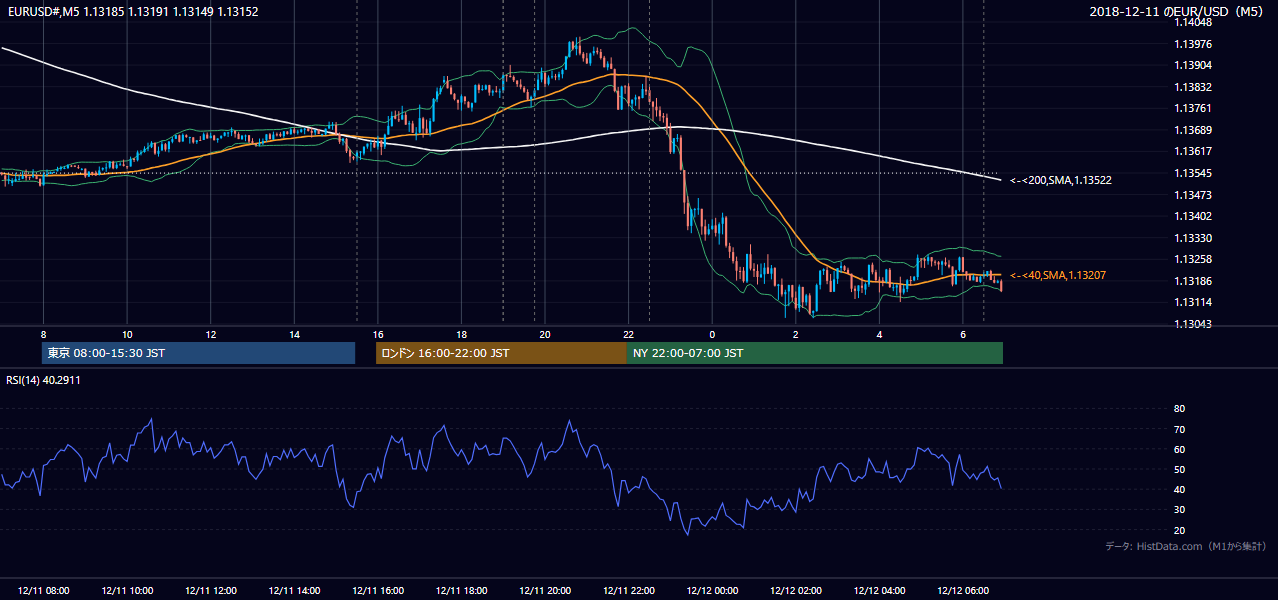Click RSI scale level 60
Screen dimensions: 1278x600
pyautogui.click(x=1179, y=449)
